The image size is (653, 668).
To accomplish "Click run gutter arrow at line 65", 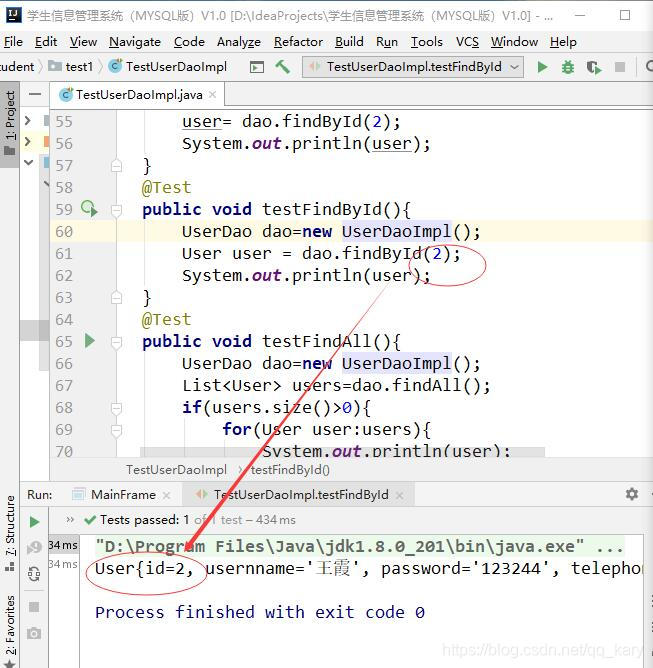I will click(89, 341).
